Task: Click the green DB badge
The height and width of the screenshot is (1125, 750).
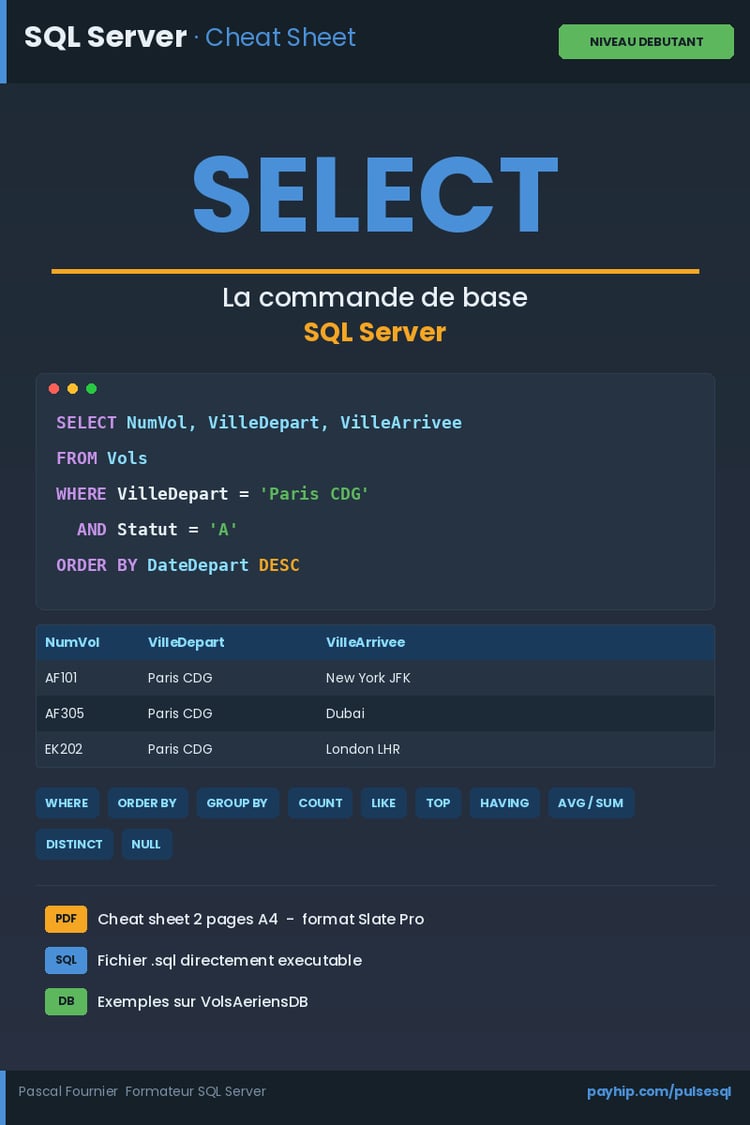Action: (66, 1002)
